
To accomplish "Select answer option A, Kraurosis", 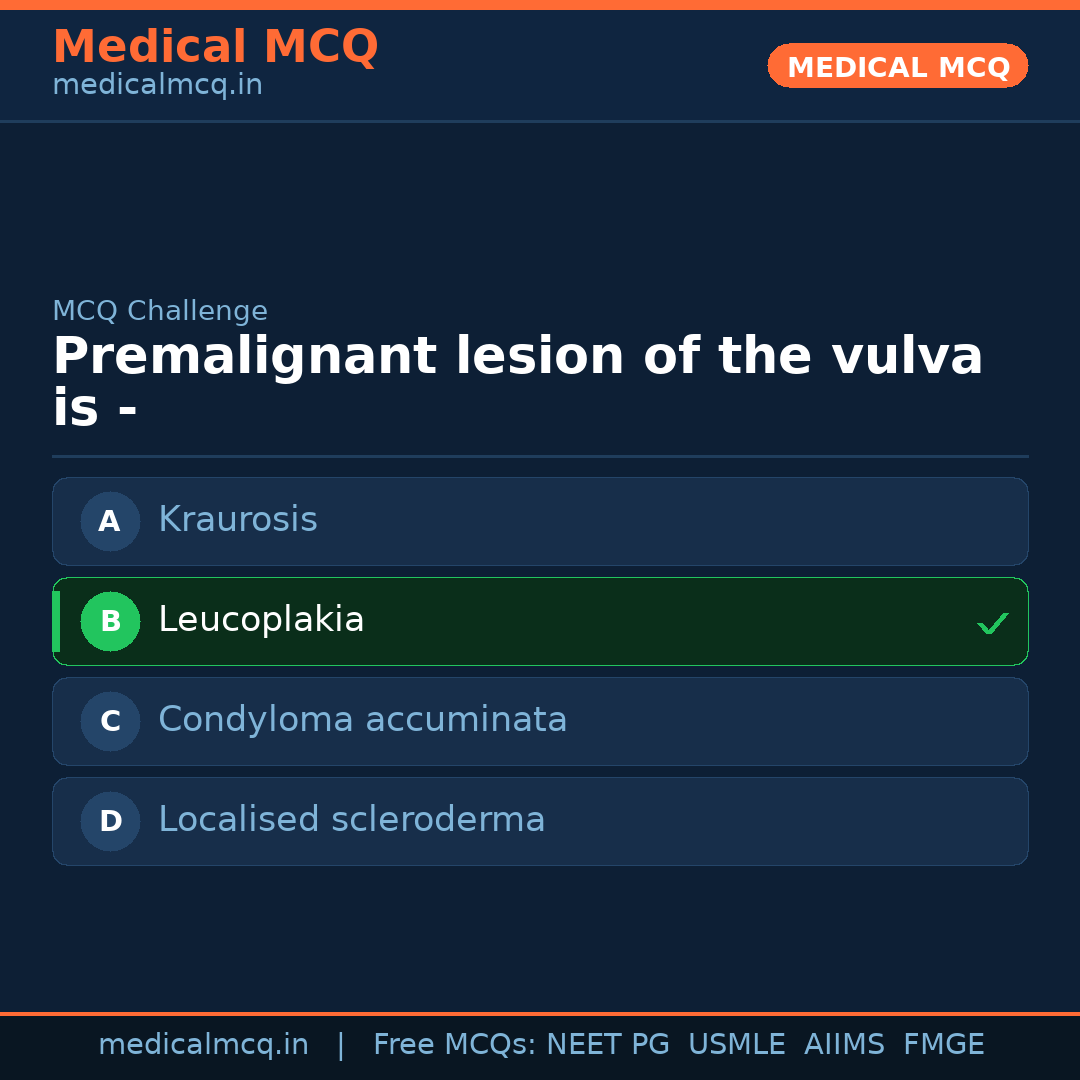I will 540,521.
